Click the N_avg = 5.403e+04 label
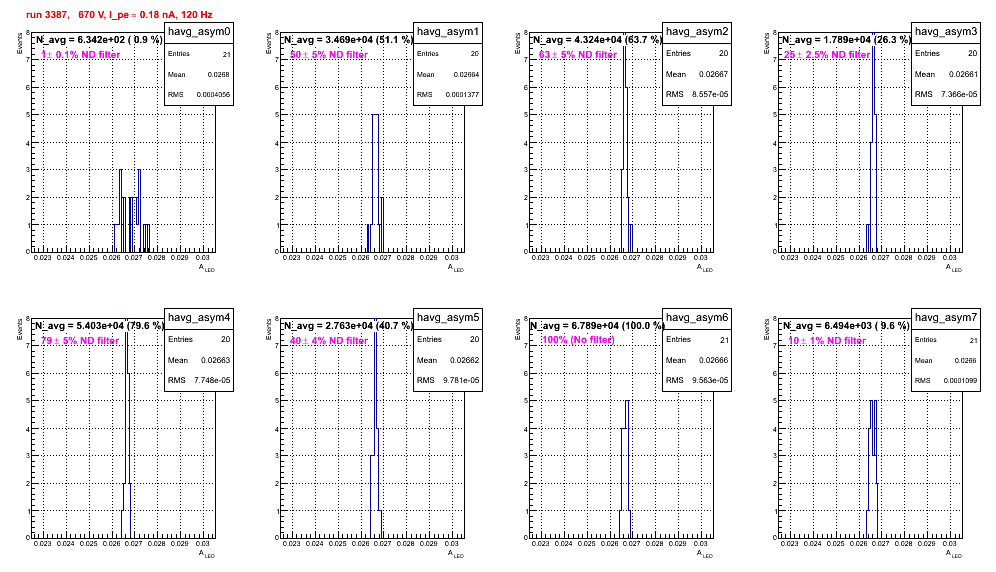Screen dimensions: 996x572 (x=99, y=325)
